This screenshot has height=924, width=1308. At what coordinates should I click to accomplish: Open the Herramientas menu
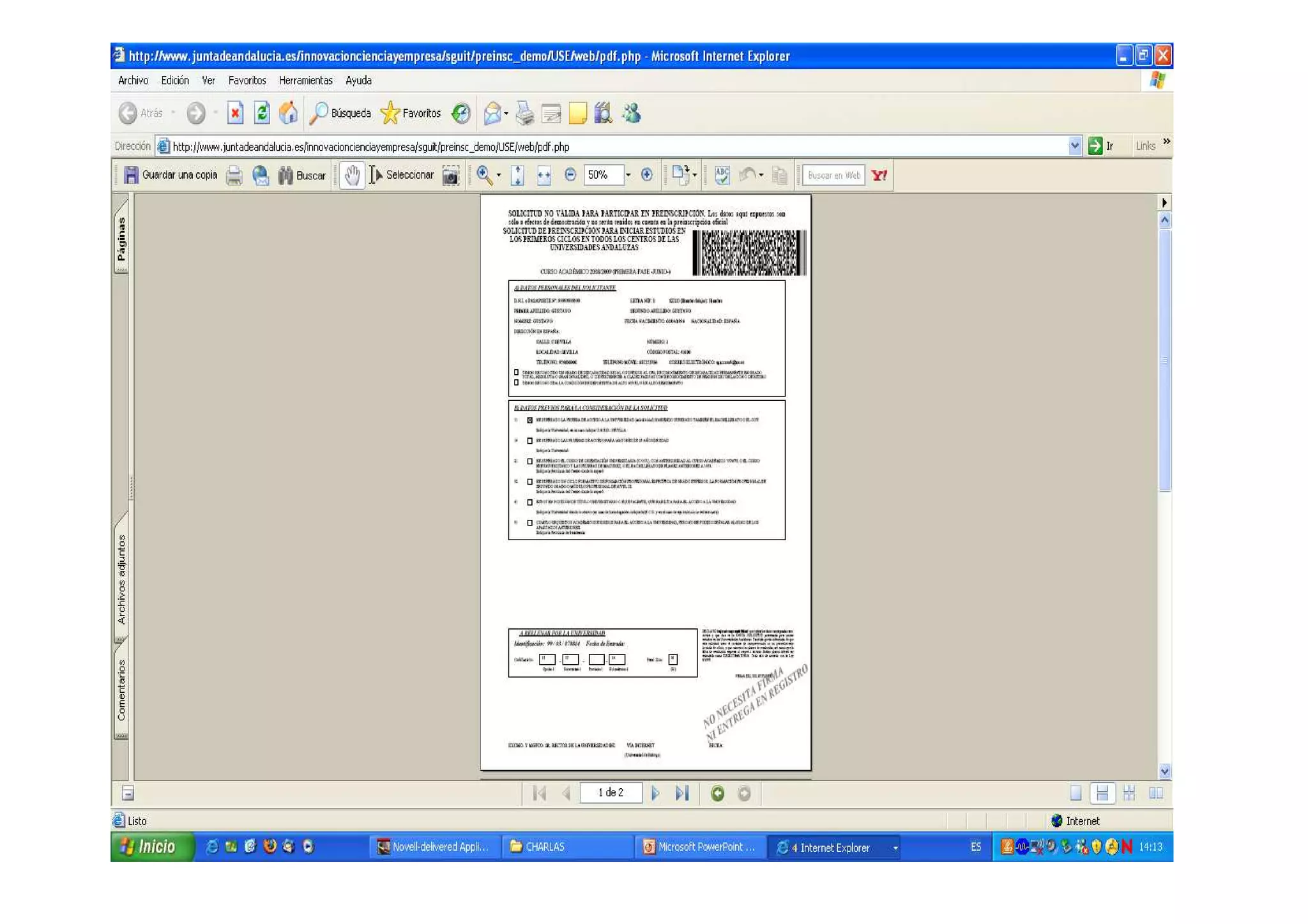click(x=305, y=80)
